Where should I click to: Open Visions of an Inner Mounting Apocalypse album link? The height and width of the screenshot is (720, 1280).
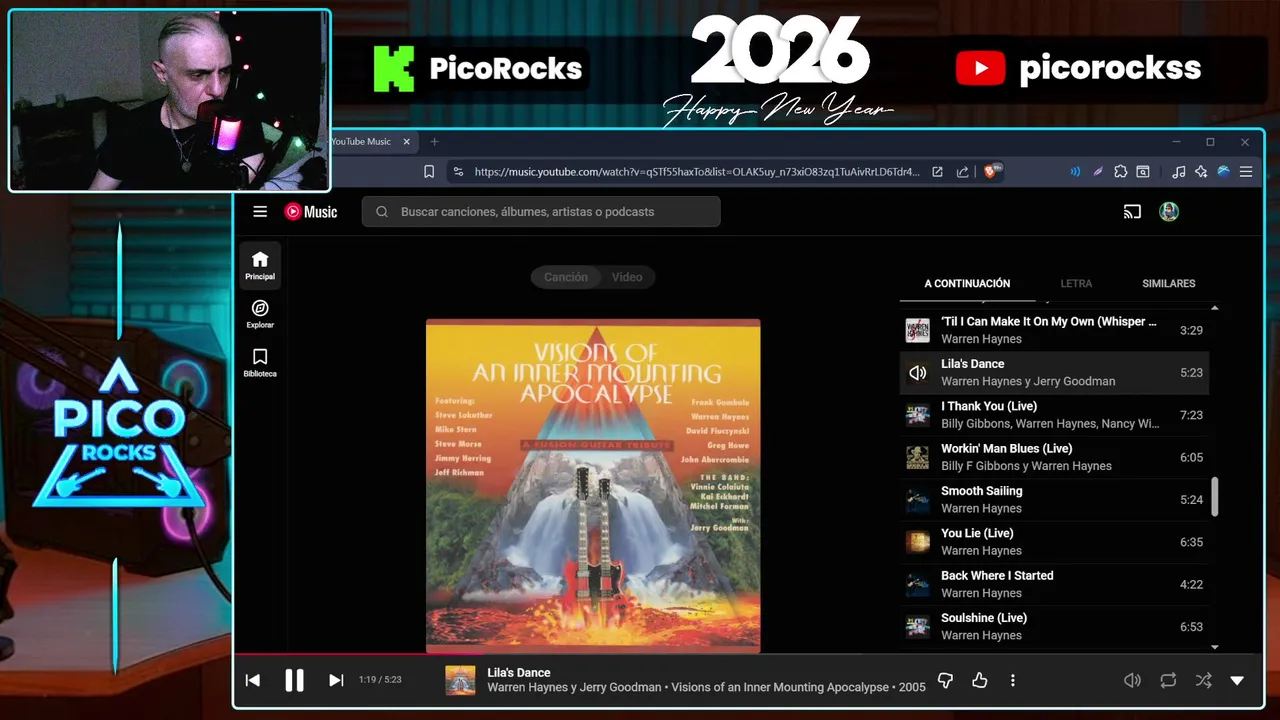(780, 687)
